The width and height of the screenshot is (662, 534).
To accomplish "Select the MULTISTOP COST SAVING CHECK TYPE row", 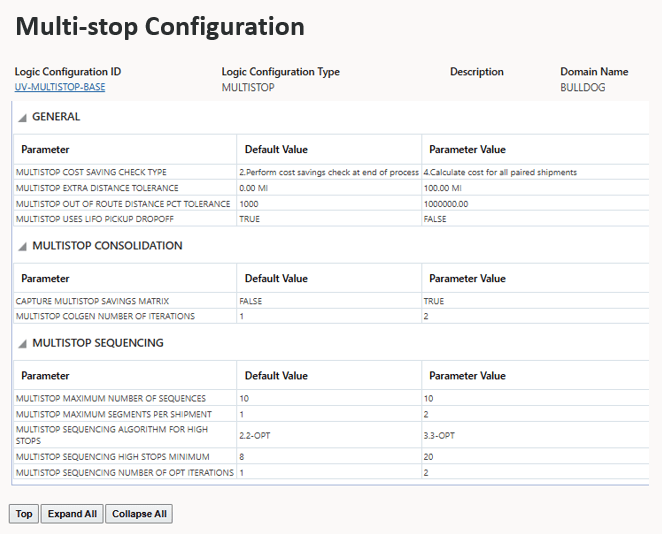I will pos(92,172).
